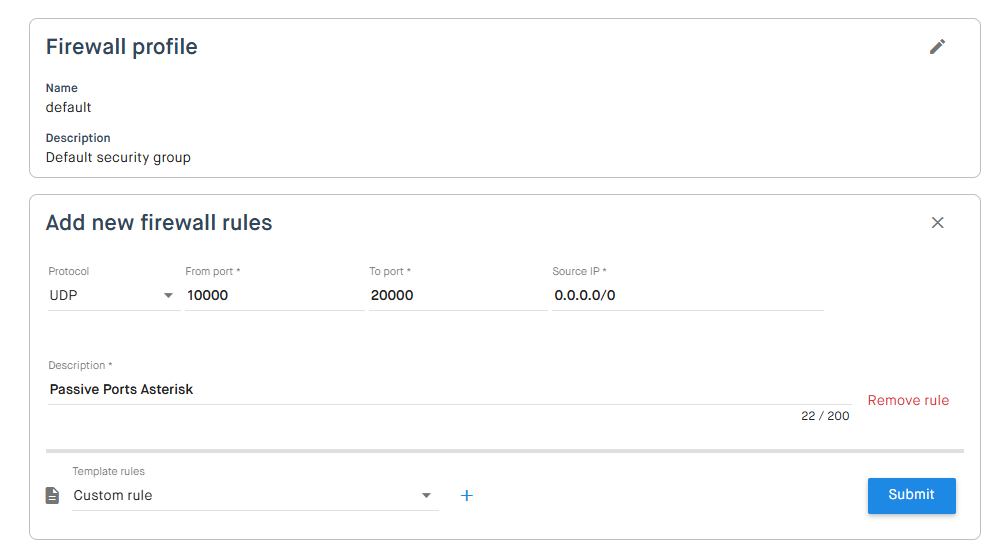993x548 pixels.
Task: Open the Custom rule template dropdown
Action: coord(255,495)
